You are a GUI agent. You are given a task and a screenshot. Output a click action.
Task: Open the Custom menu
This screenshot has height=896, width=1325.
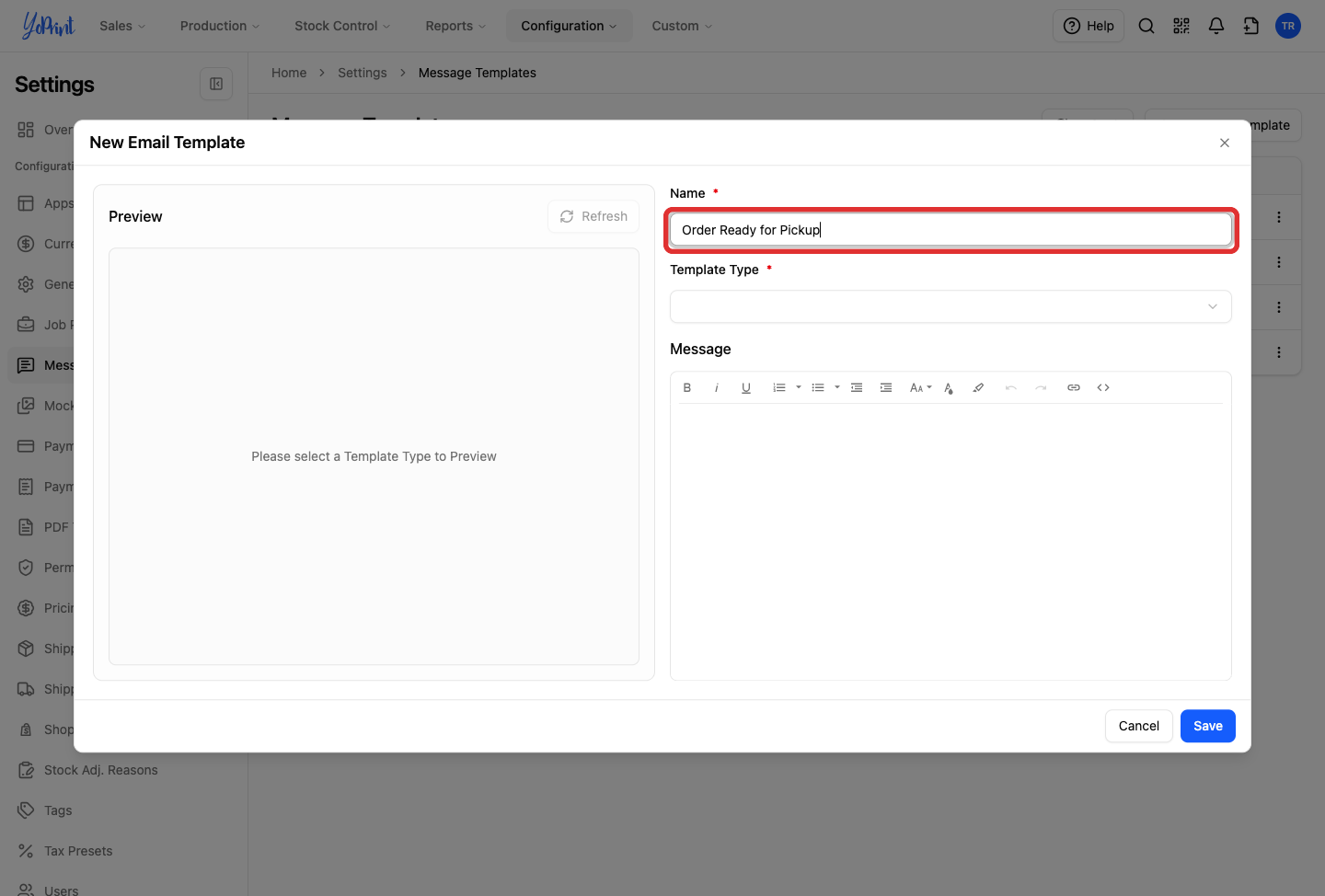682,26
